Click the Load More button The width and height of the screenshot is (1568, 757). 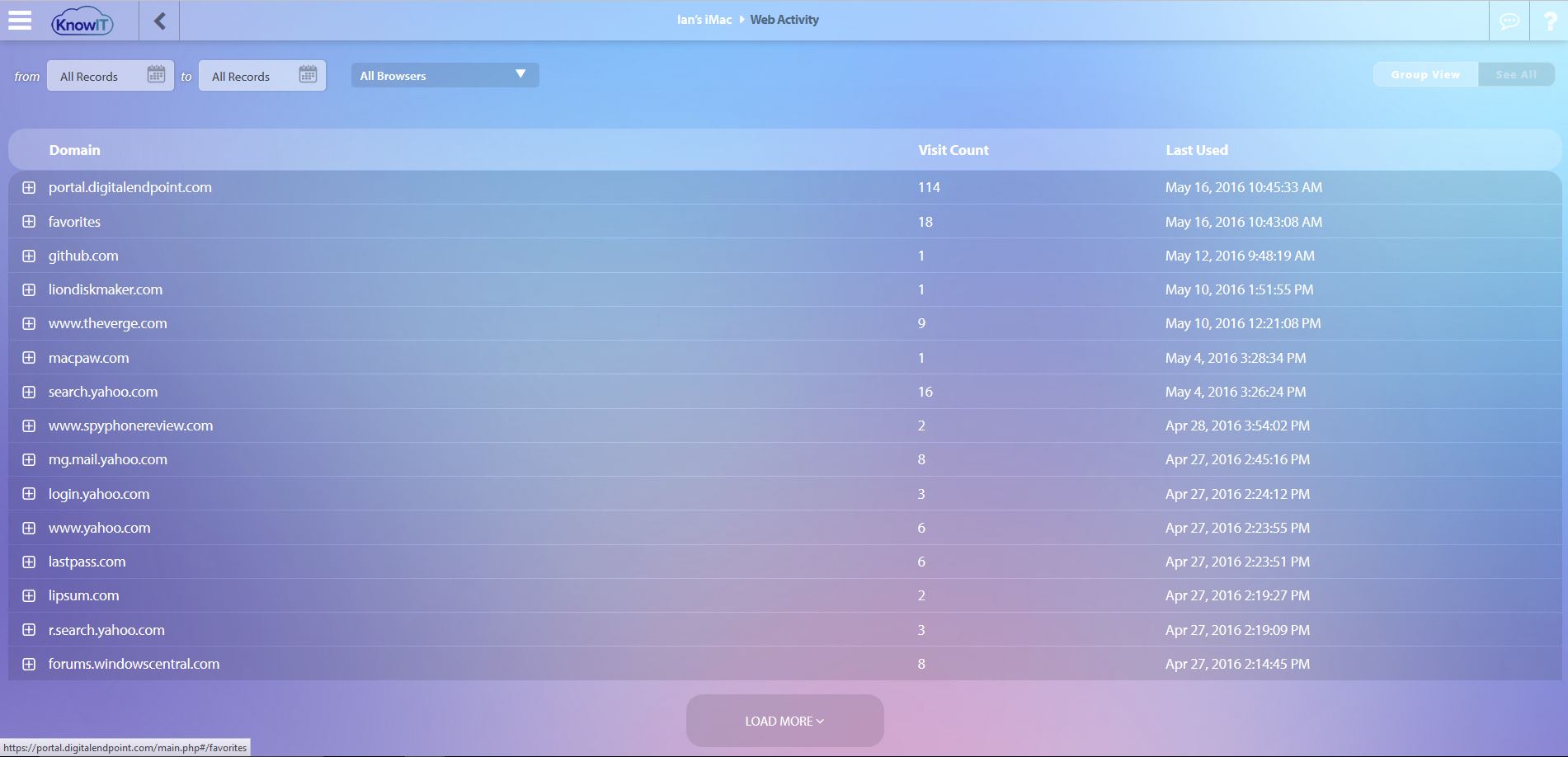784,721
